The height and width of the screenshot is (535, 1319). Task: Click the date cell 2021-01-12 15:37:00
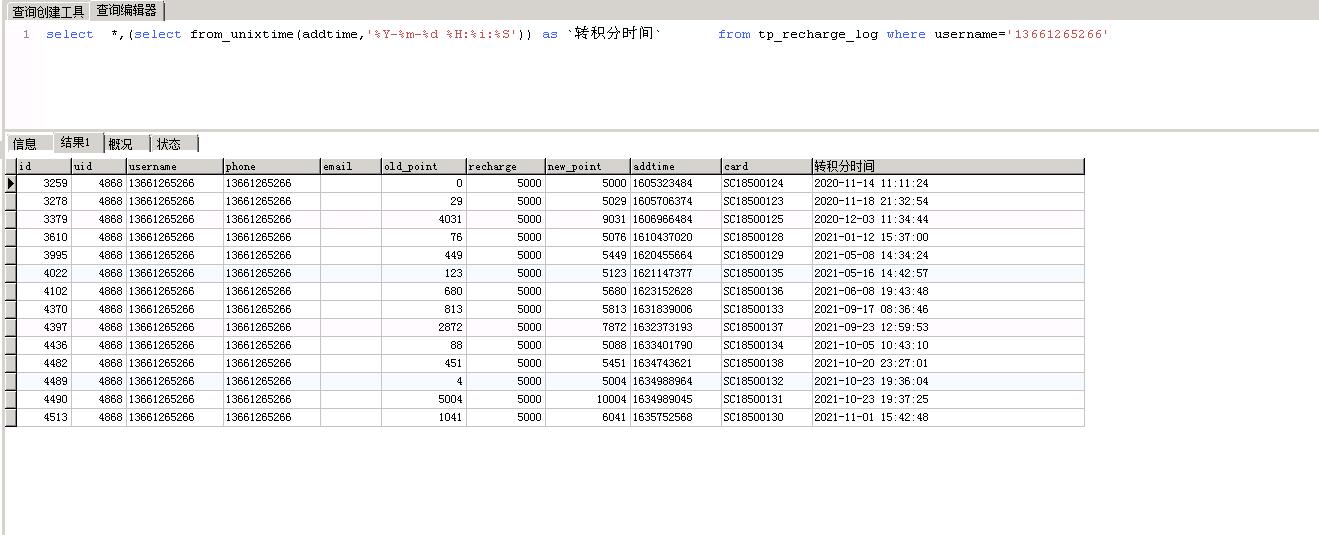(x=871, y=238)
